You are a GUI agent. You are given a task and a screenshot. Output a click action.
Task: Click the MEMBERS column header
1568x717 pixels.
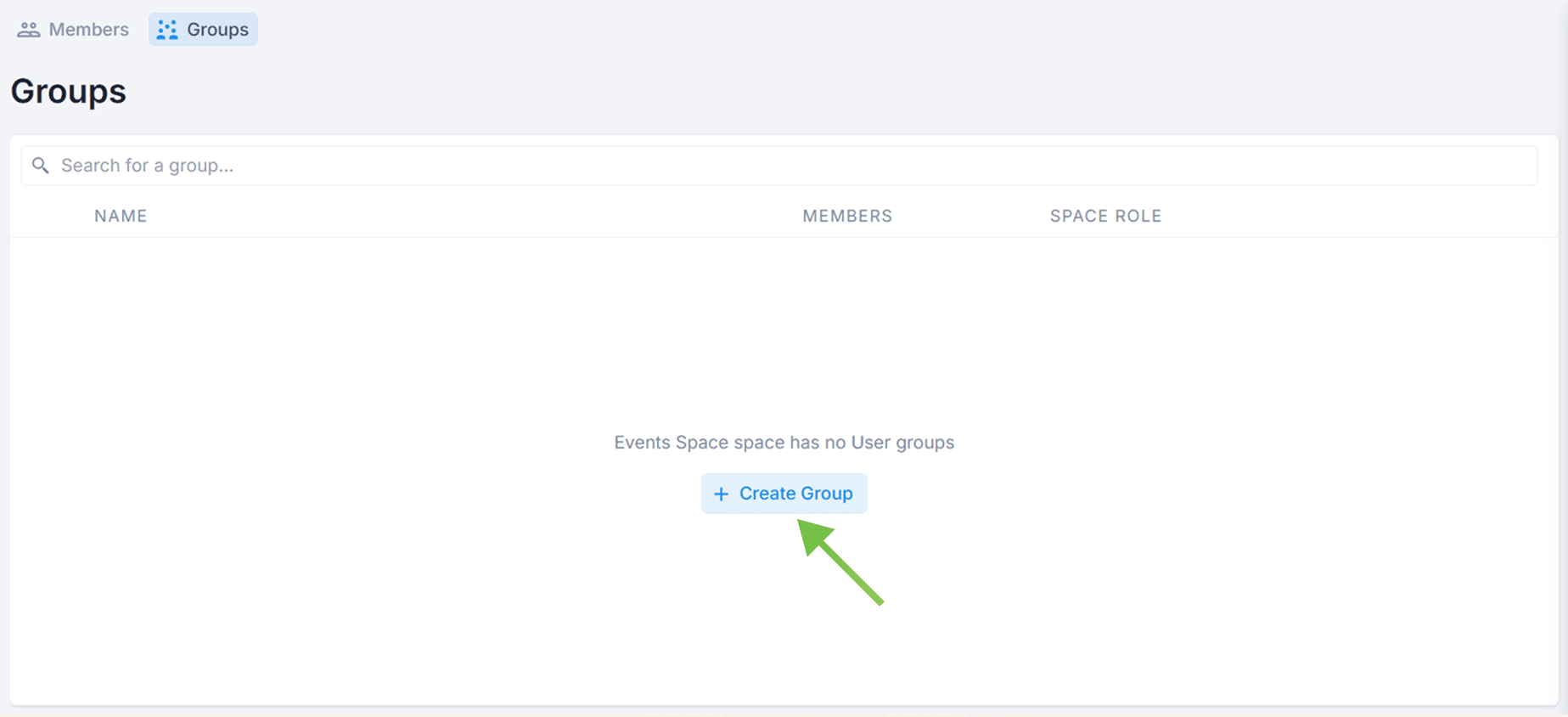coord(846,216)
